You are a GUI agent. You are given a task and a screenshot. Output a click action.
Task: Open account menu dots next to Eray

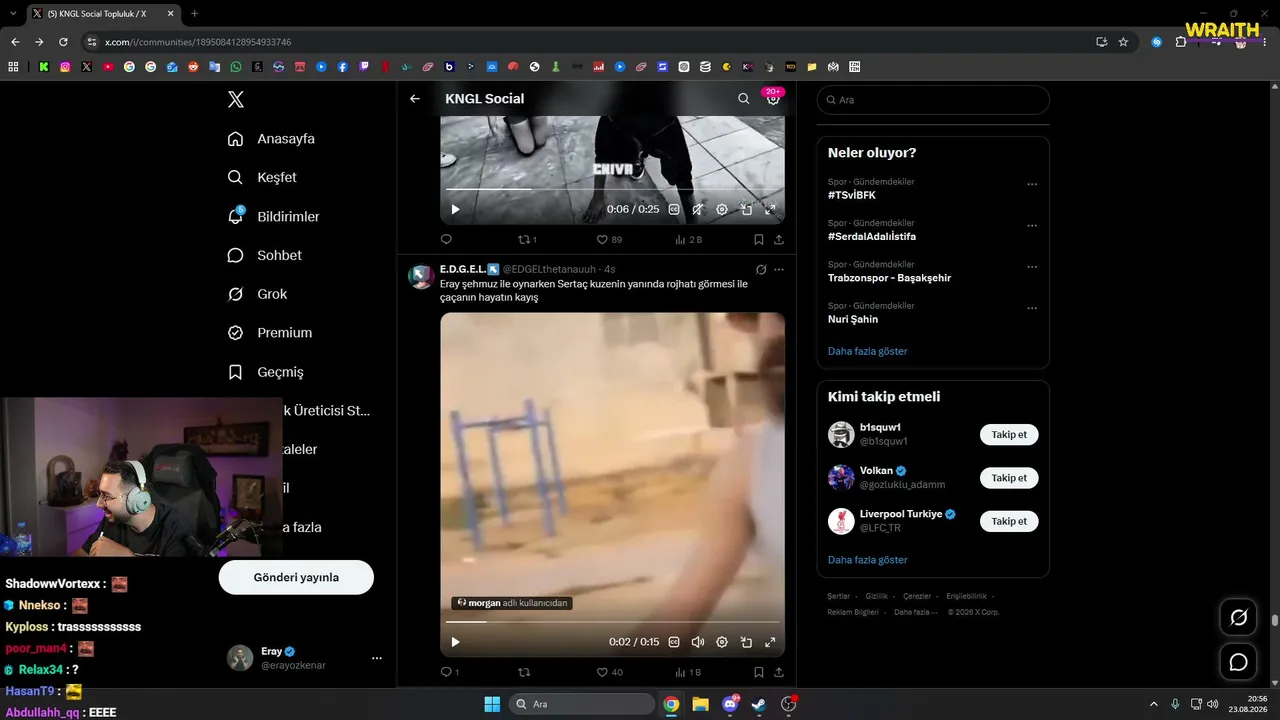(377, 658)
